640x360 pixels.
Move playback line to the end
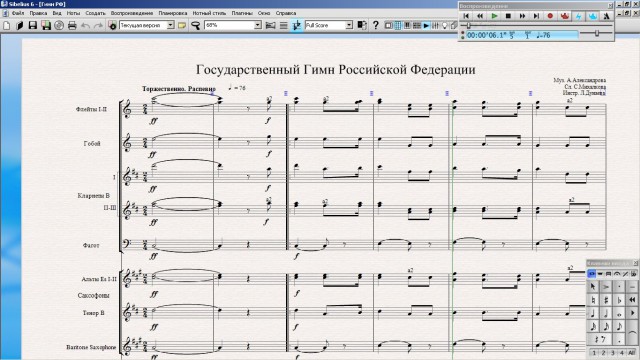[536, 16]
